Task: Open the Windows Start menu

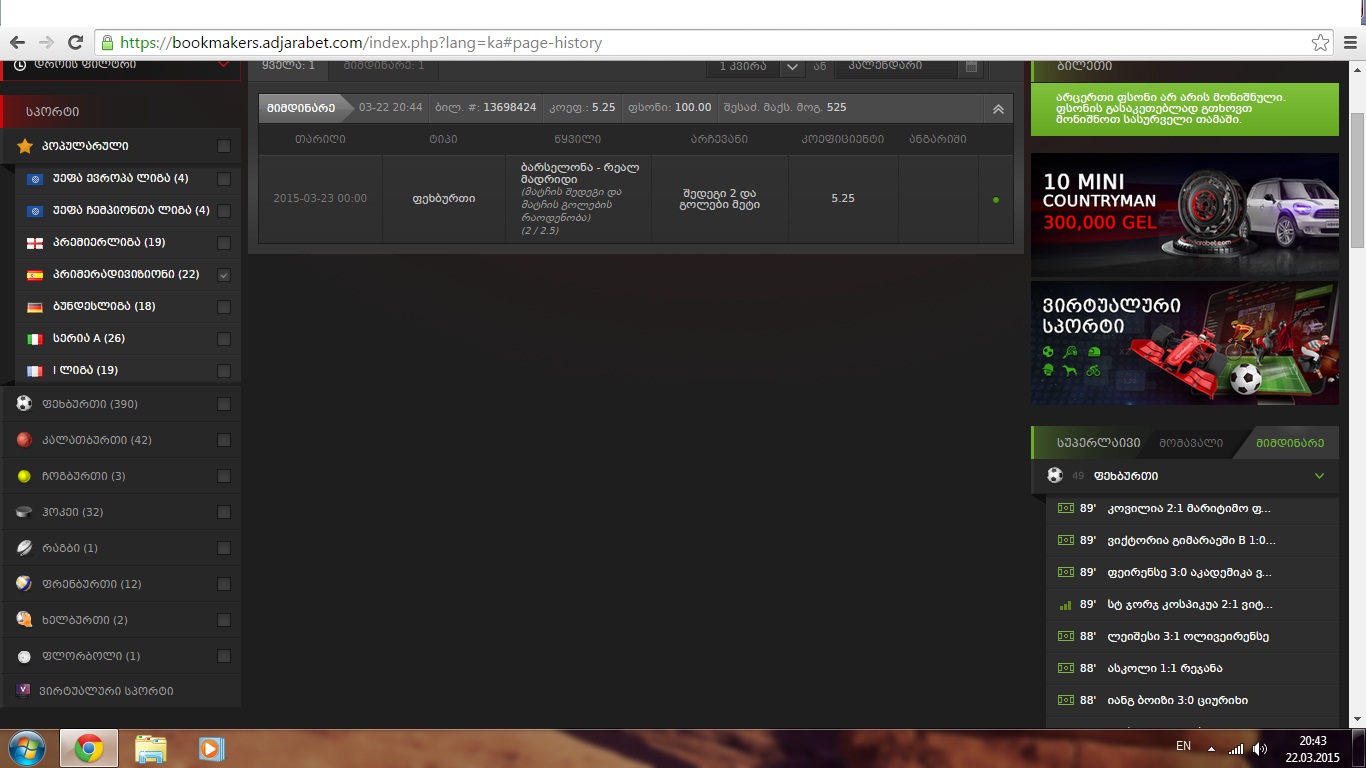Action: coord(27,748)
